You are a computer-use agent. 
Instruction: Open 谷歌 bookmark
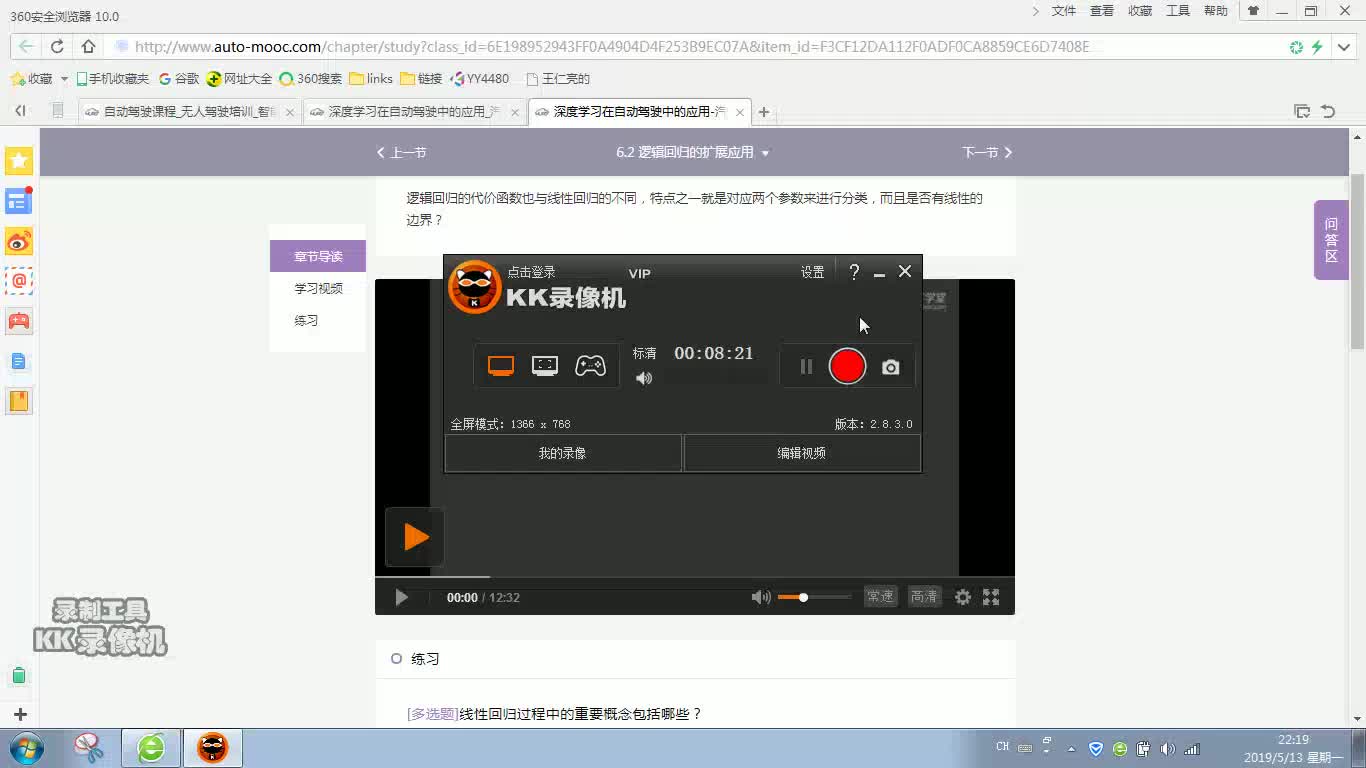tap(179, 78)
